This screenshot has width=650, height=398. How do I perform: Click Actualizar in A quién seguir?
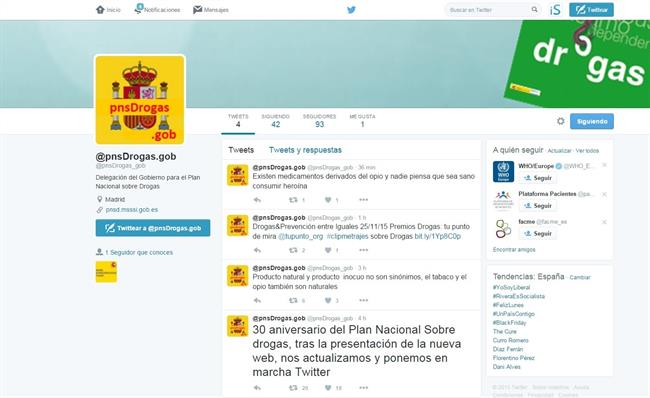559,151
